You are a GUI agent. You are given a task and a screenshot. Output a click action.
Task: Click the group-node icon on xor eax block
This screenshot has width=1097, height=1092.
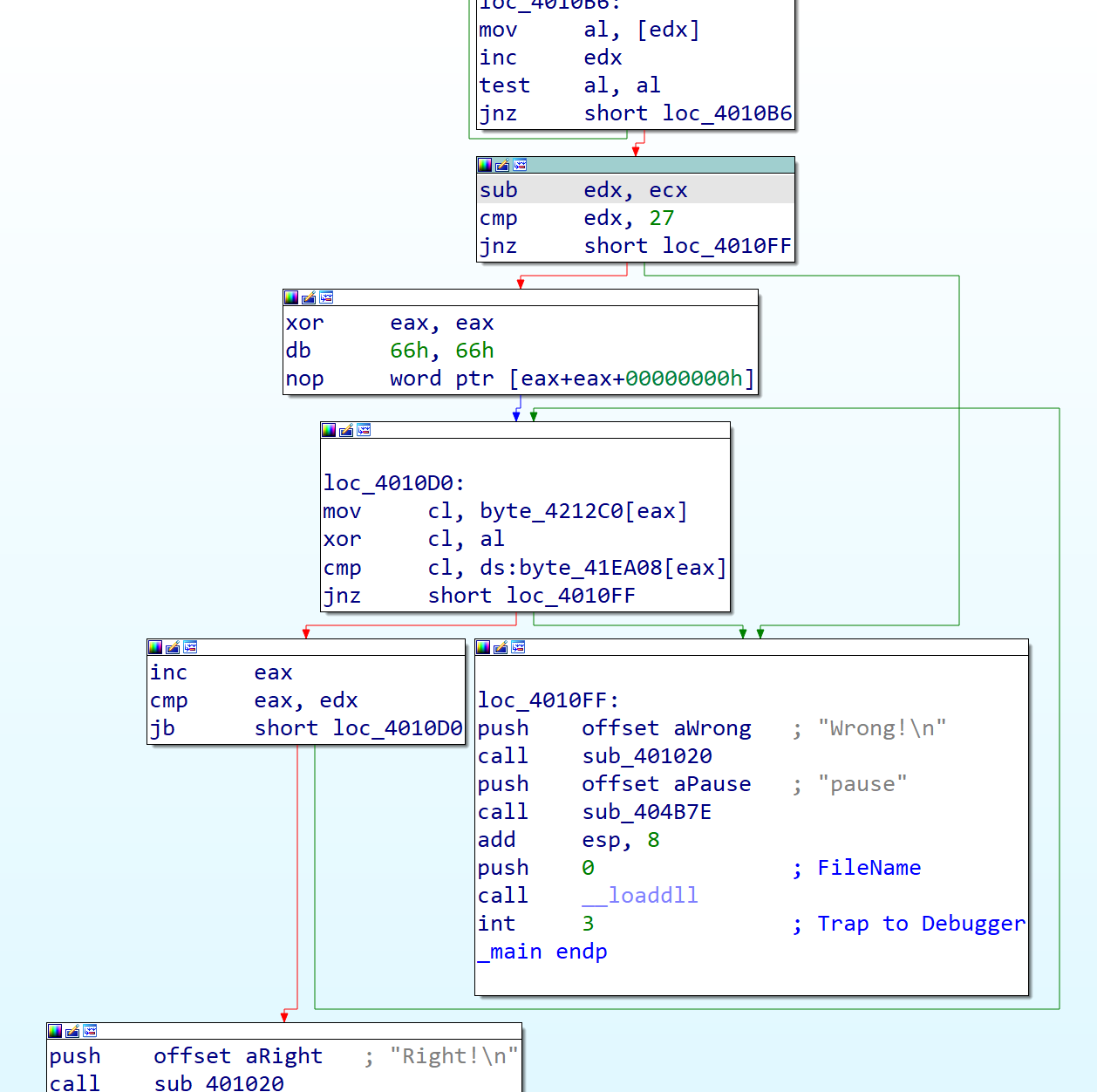pyautogui.click(x=326, y=297)
